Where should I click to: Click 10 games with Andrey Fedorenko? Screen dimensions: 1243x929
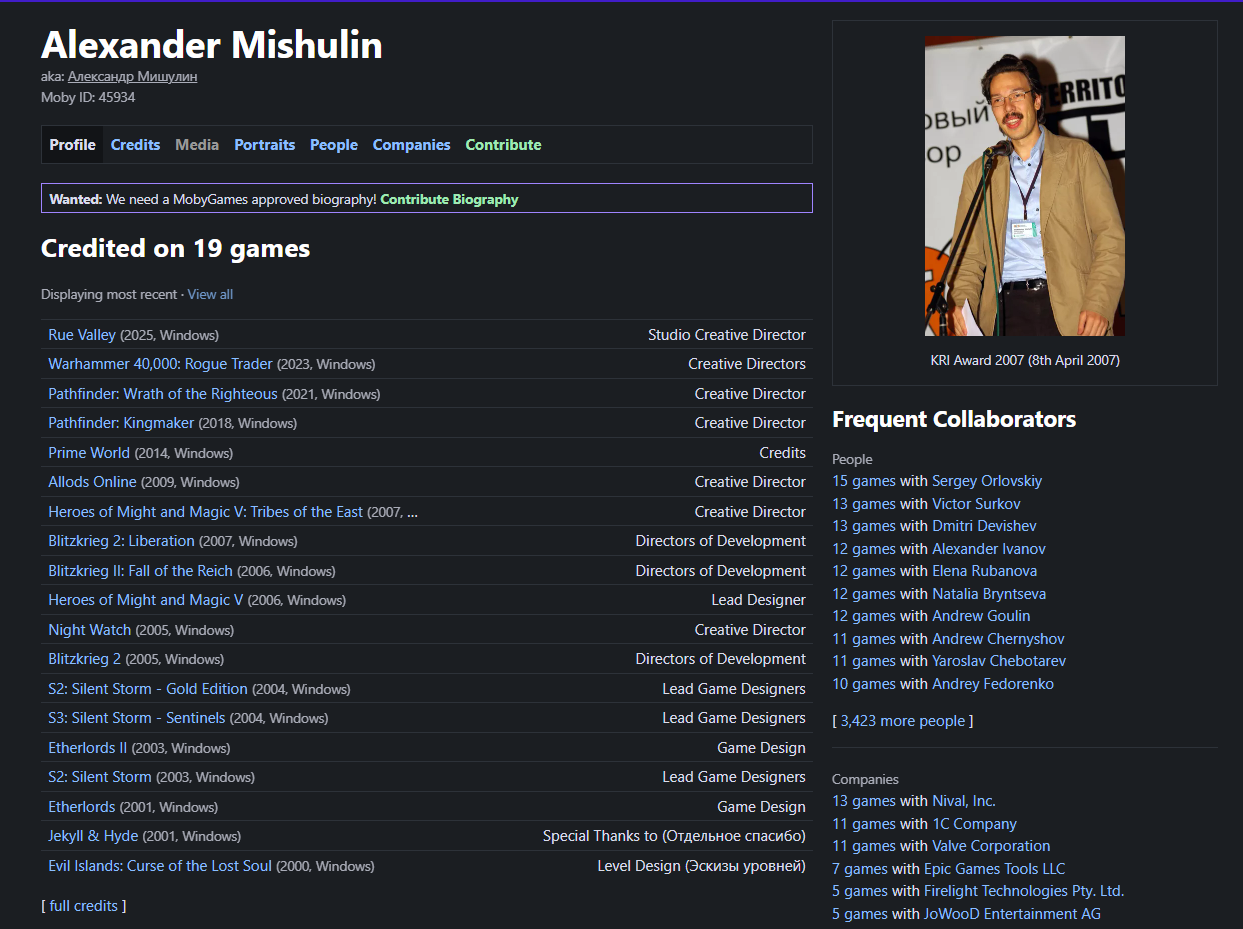pyautogui.click(x=864, y=684)
